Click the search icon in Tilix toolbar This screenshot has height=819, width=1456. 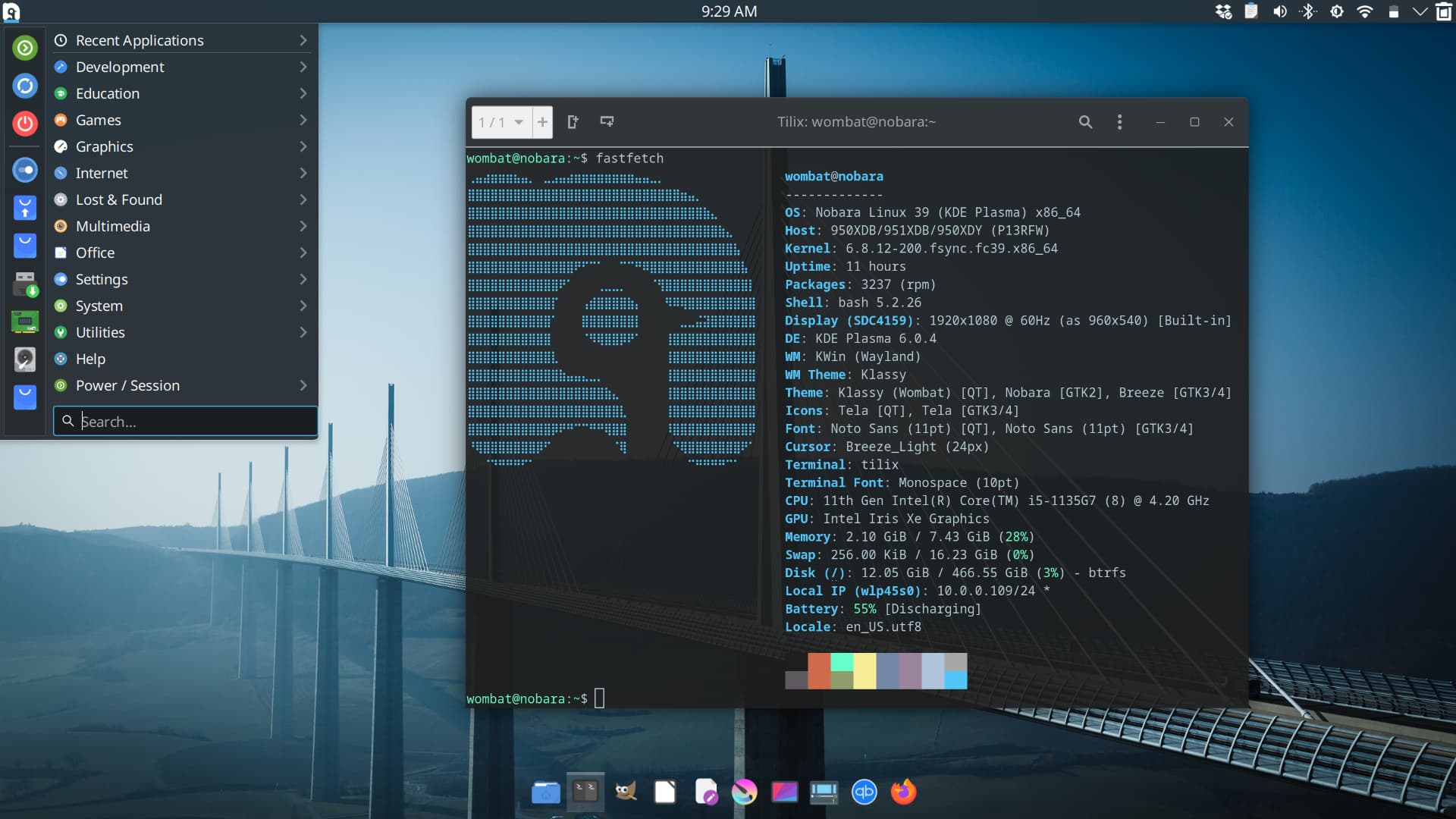pyautogui.click(x=1086, y=121)
